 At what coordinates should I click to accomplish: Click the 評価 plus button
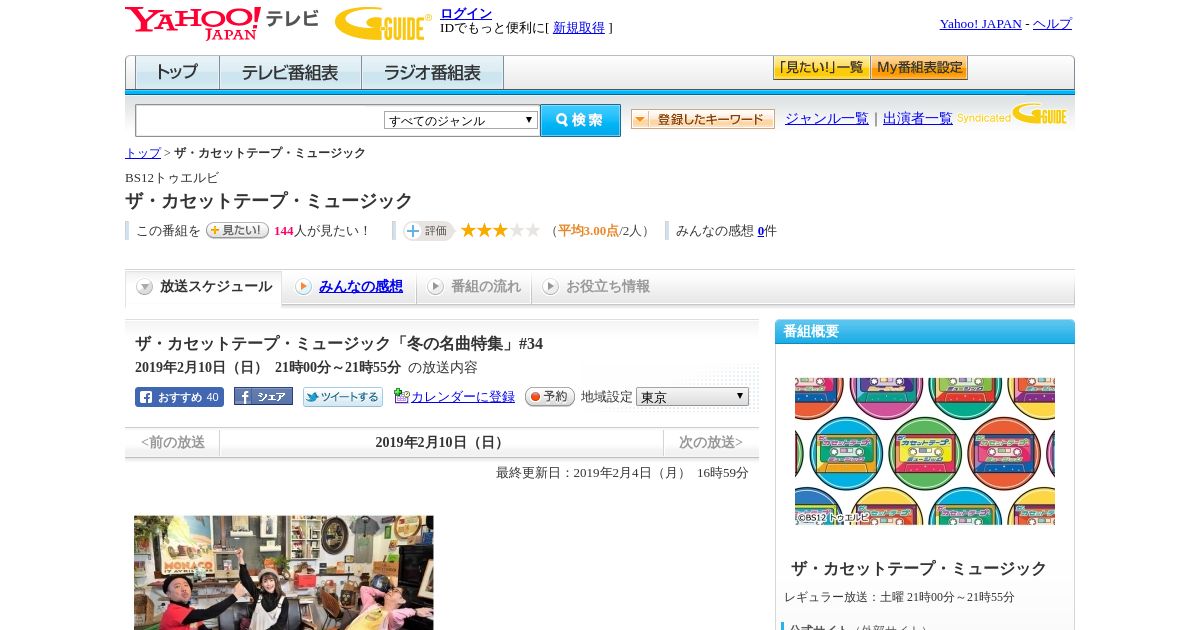(x=428, y=231)
